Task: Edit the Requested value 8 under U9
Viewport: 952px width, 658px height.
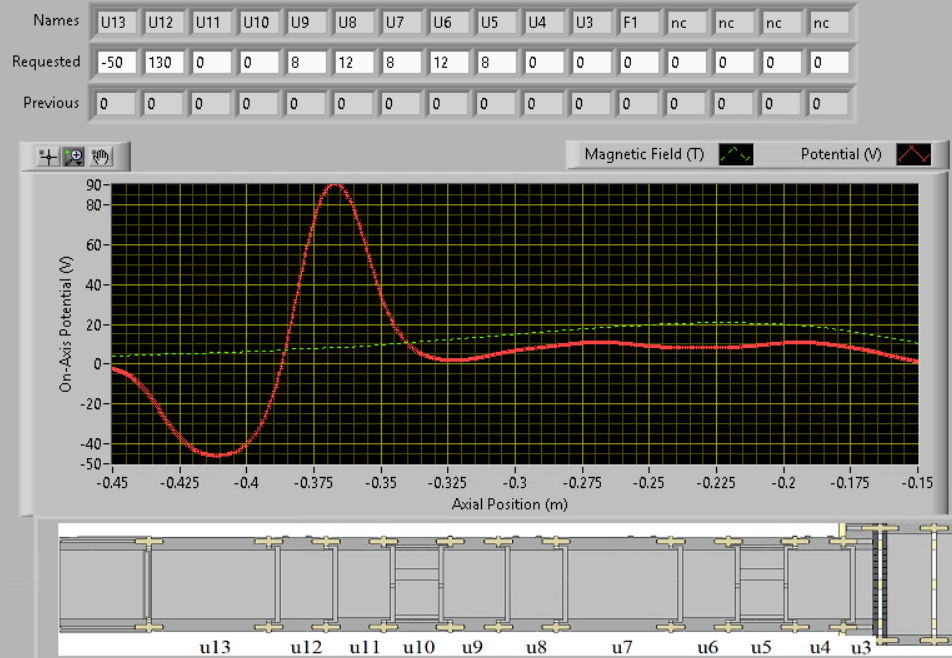Action: coord(306,62)
